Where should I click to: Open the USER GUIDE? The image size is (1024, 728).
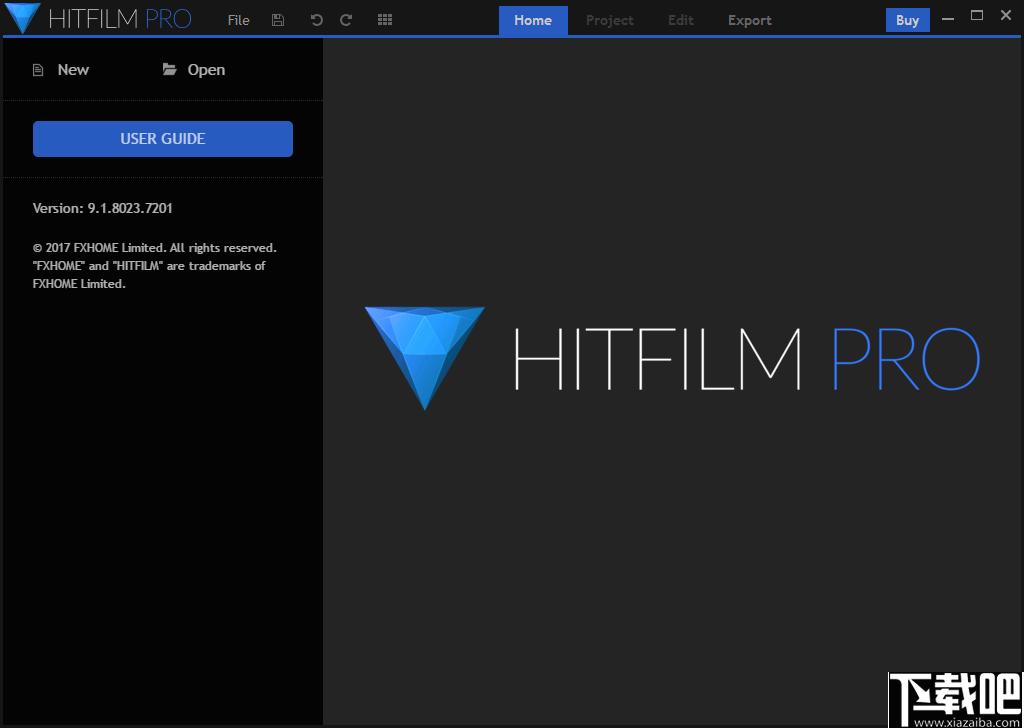point(163,138)
